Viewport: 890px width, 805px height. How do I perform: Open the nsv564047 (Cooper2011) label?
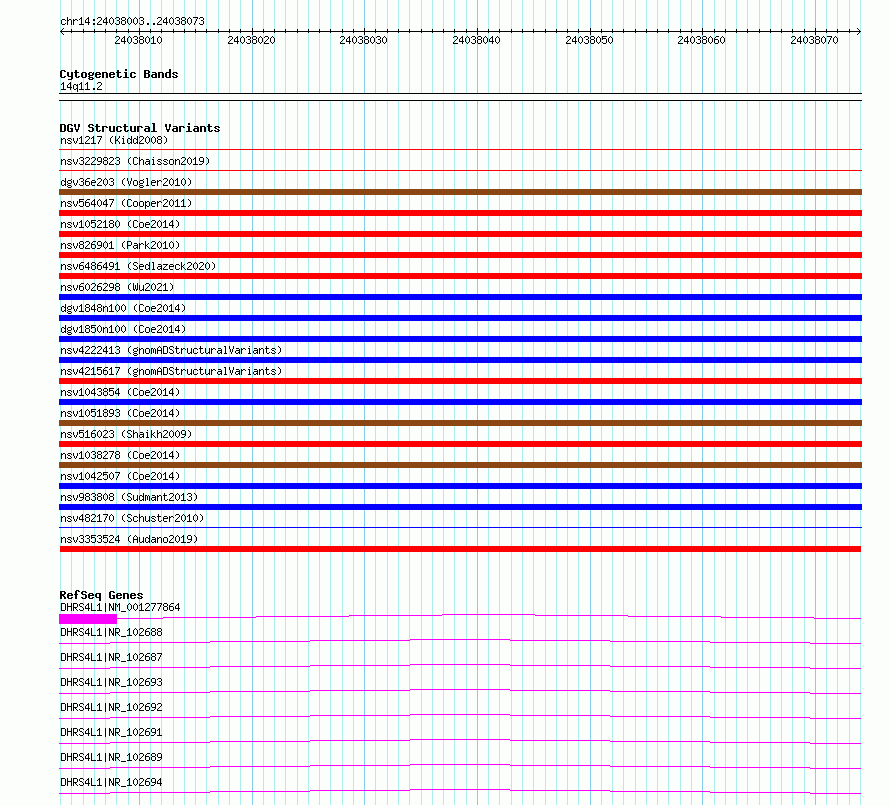pos(126,203)
